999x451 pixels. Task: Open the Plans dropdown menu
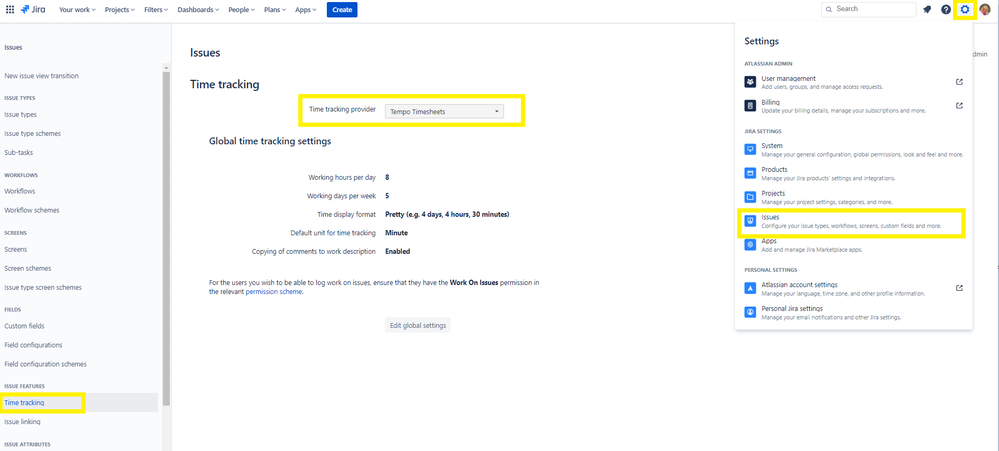(277, 10)
